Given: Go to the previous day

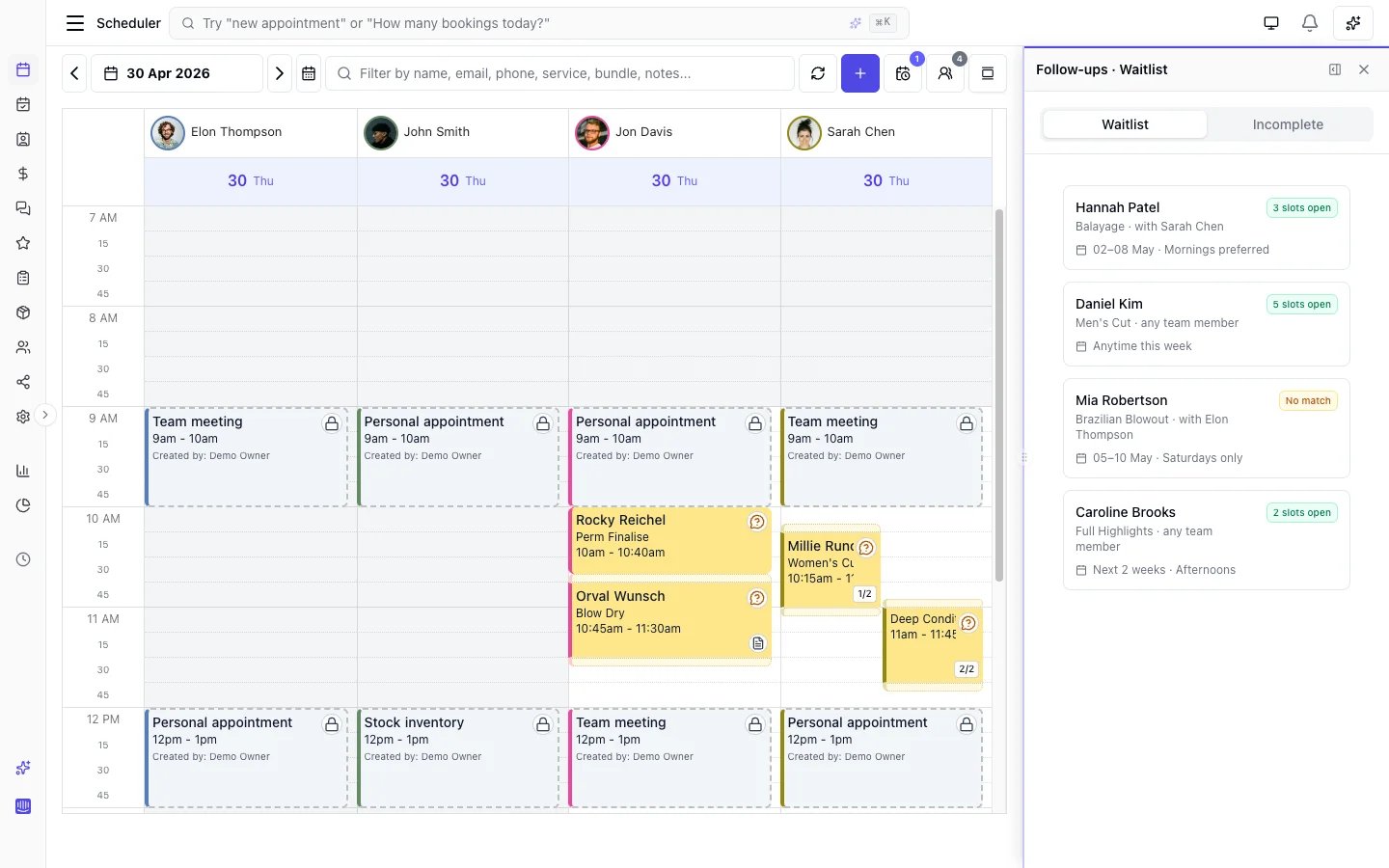Looking at the screenshot, I should click(74, 73).
